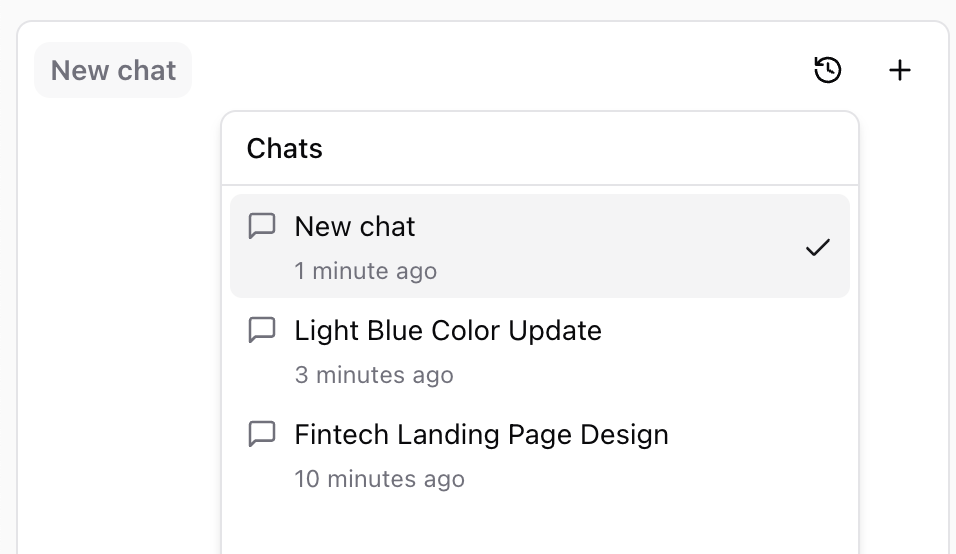The width and height of the screenshot is (956, 554).
Task: Click the speech bubble icon beside New chat
Action: tap(262, 226)
